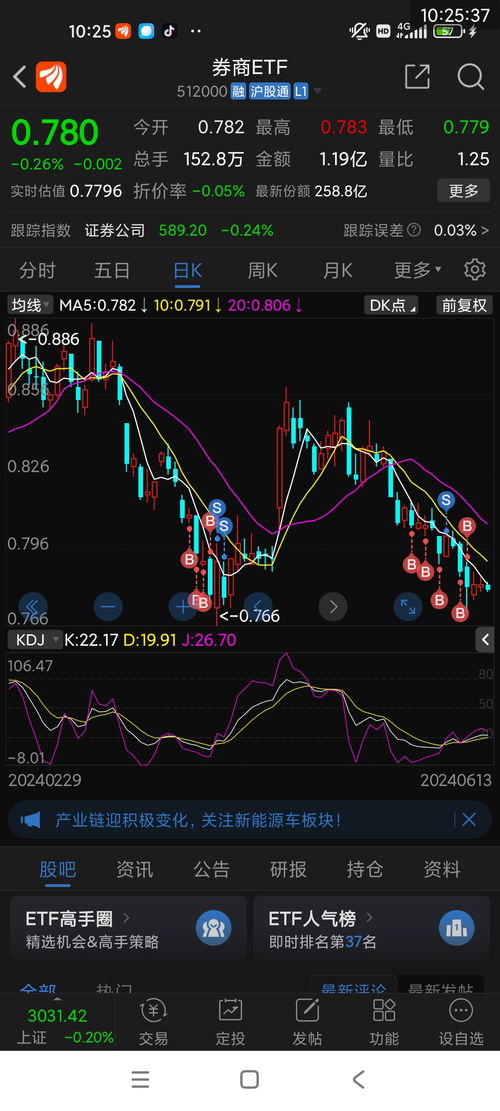Zoom out chart with minus button
The height and width of the screenshot is (1111, 500).
(108, 607)
